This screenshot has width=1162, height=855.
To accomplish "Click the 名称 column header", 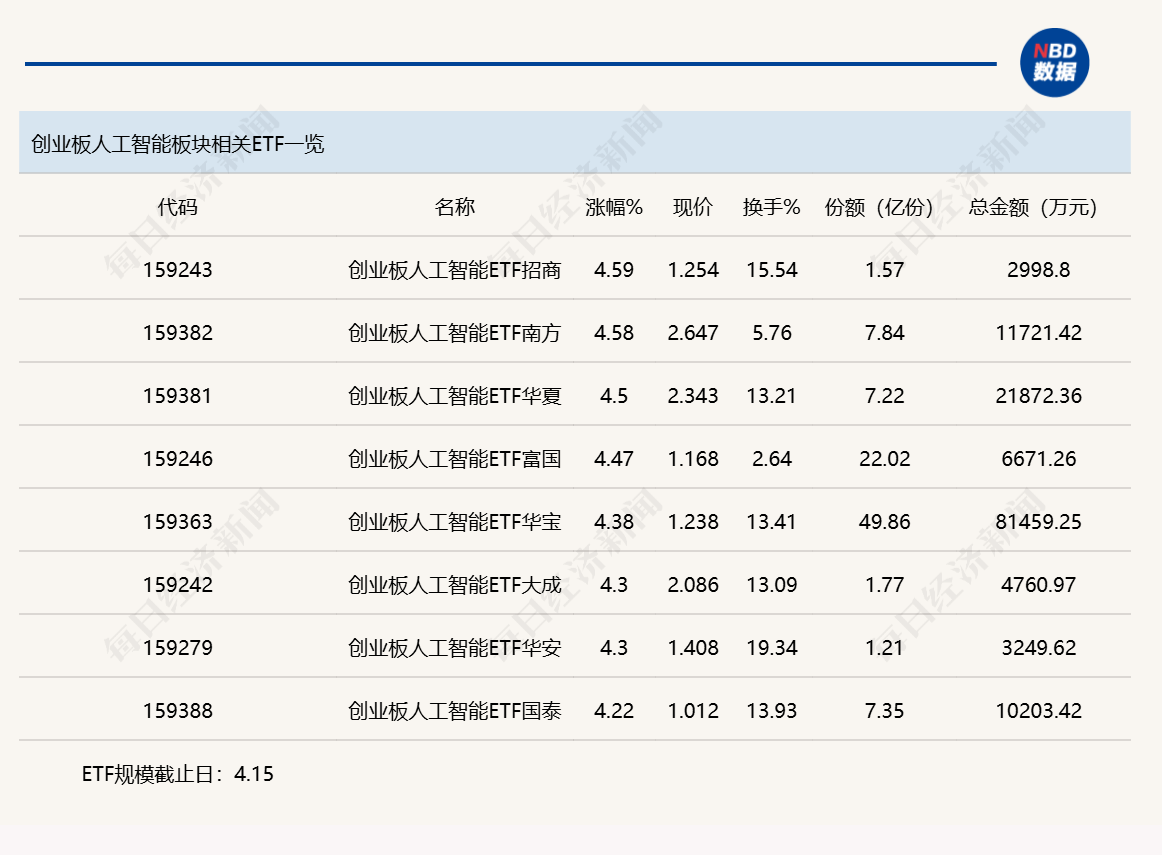I will [455, 209].
